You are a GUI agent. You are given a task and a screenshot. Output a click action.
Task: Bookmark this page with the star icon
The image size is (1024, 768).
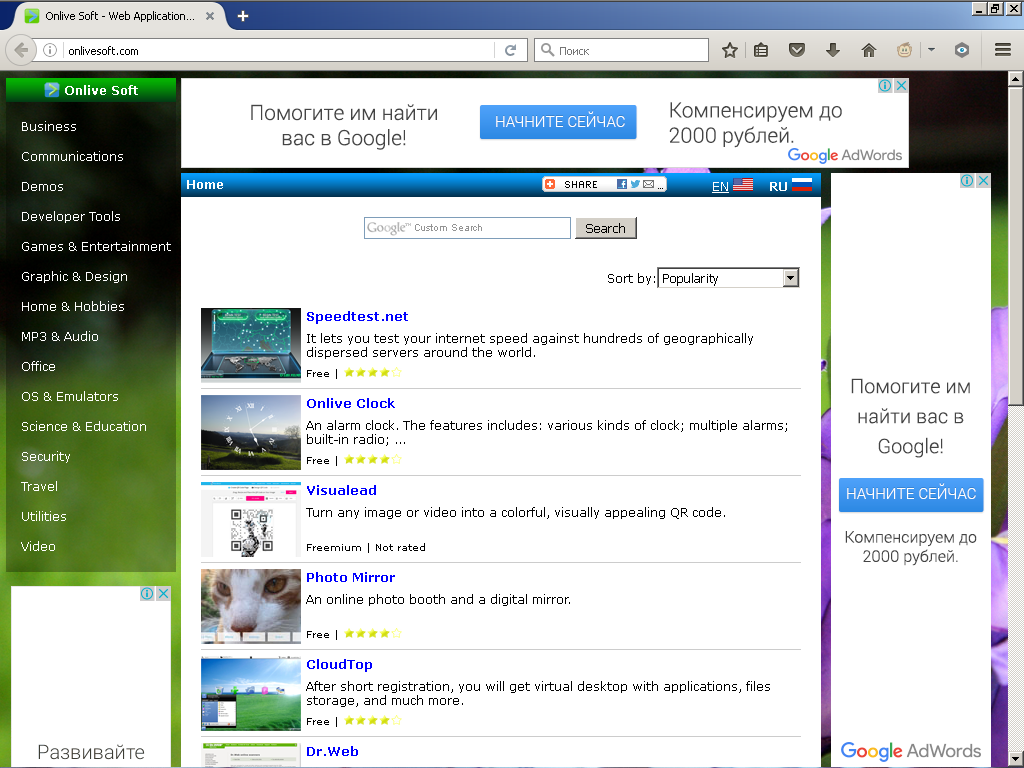729,50
